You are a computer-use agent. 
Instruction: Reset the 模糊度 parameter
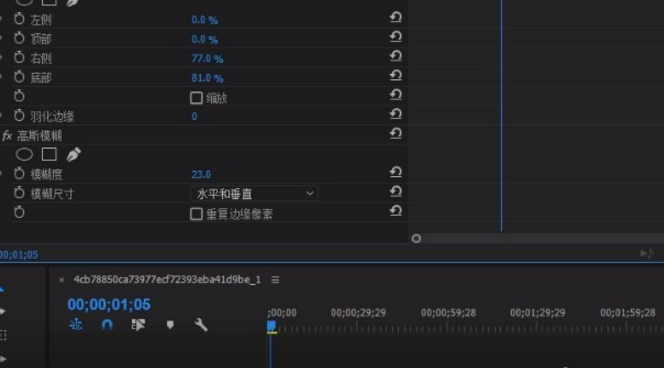click(x=396, y=172)
